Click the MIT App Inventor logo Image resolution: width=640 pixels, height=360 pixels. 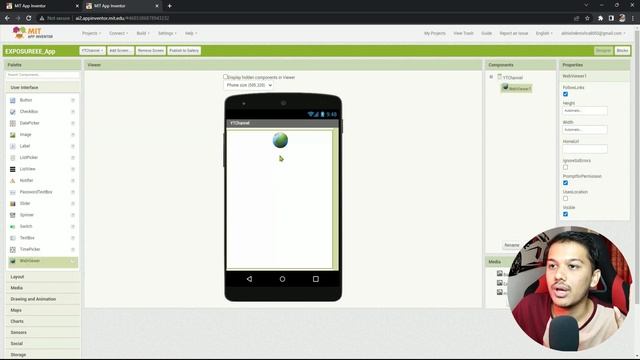(32, 33)
